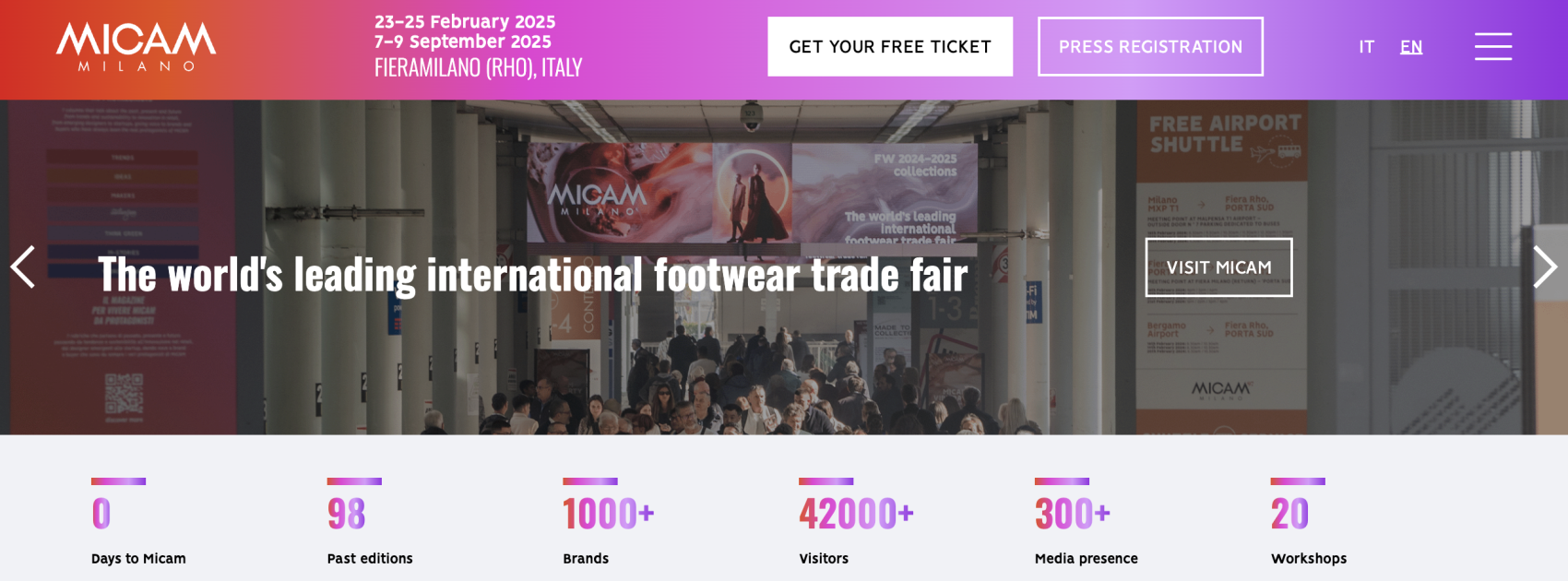
Task: Click the 98 Past editions statistic
Action: coord(370,522)
